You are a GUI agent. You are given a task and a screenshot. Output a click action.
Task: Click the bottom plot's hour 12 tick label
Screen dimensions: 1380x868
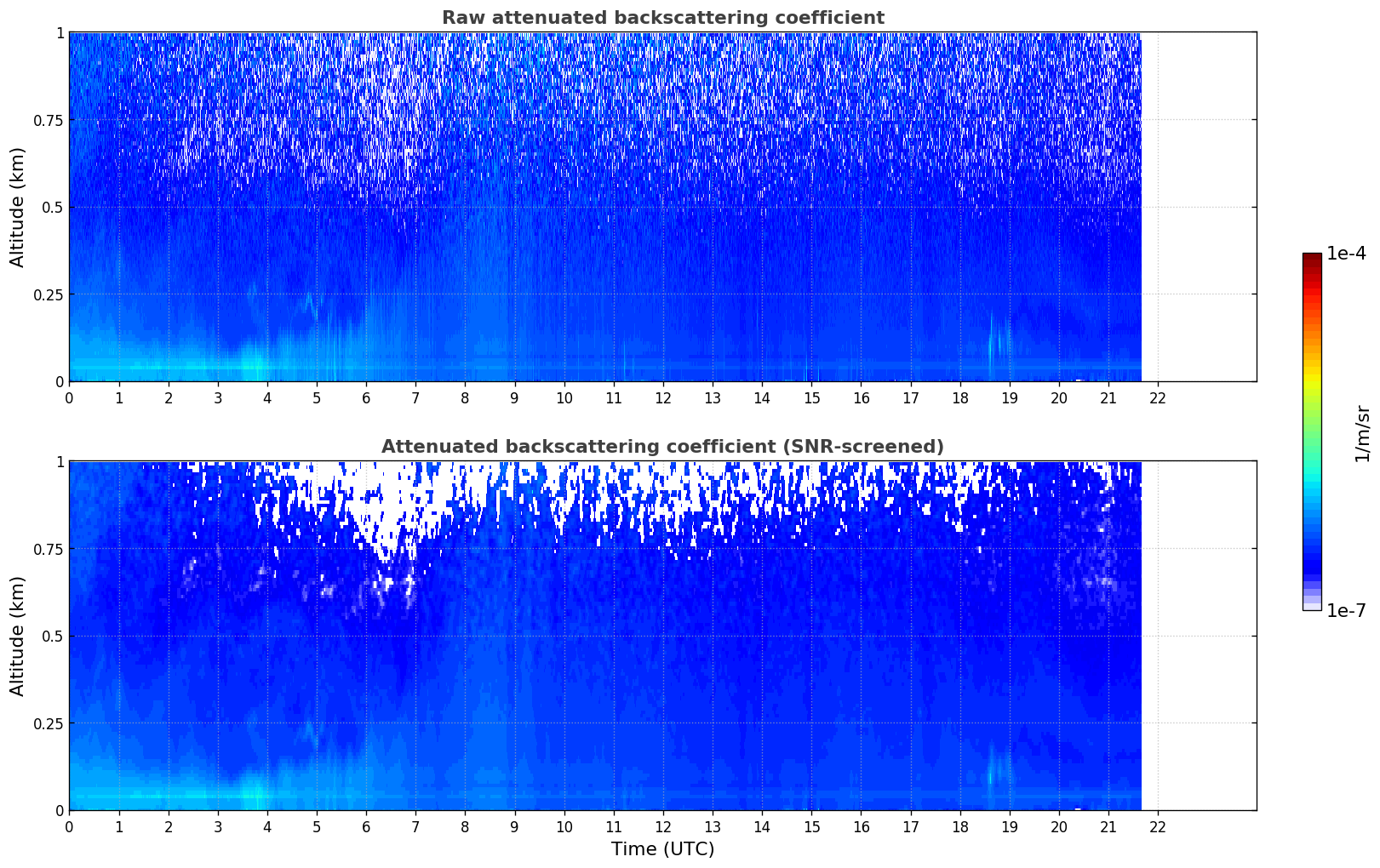(x=663, y=826)
